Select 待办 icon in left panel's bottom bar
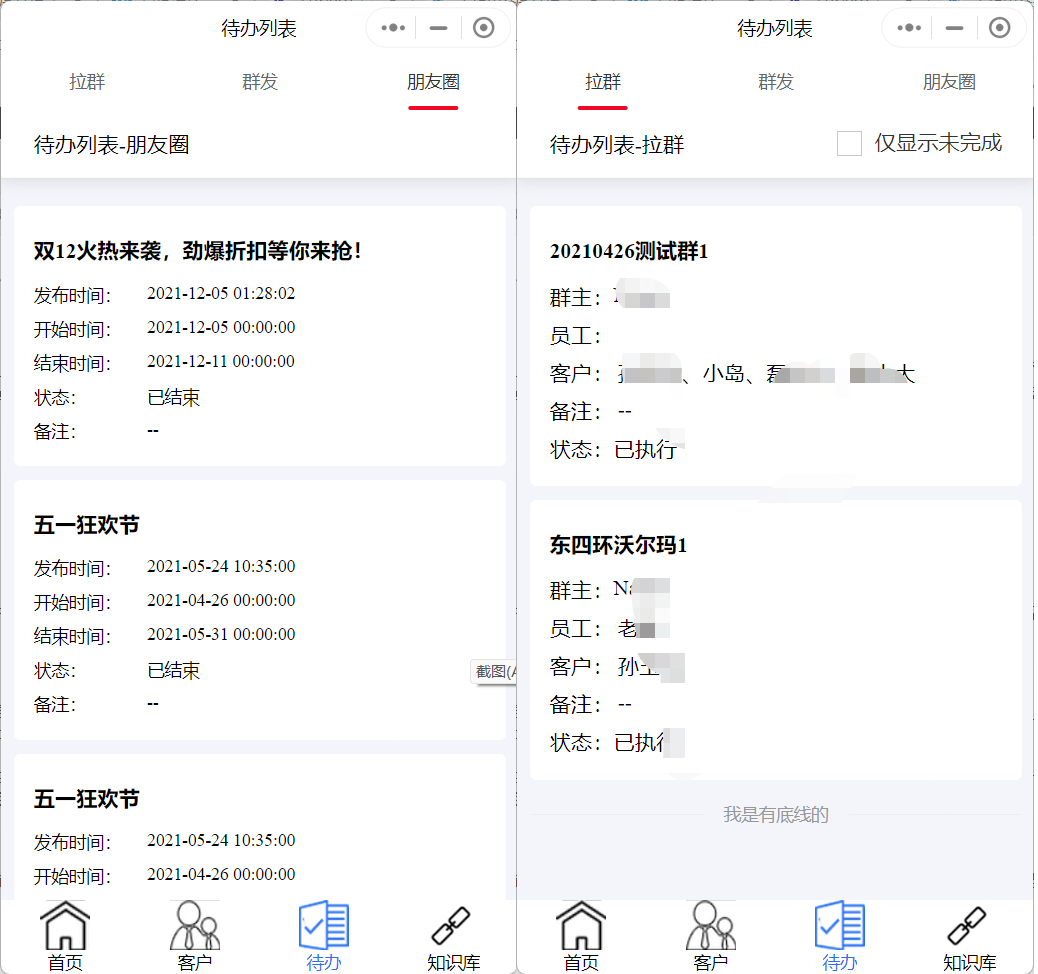This screenshot has height=974, width=1038. pos(323,935)
